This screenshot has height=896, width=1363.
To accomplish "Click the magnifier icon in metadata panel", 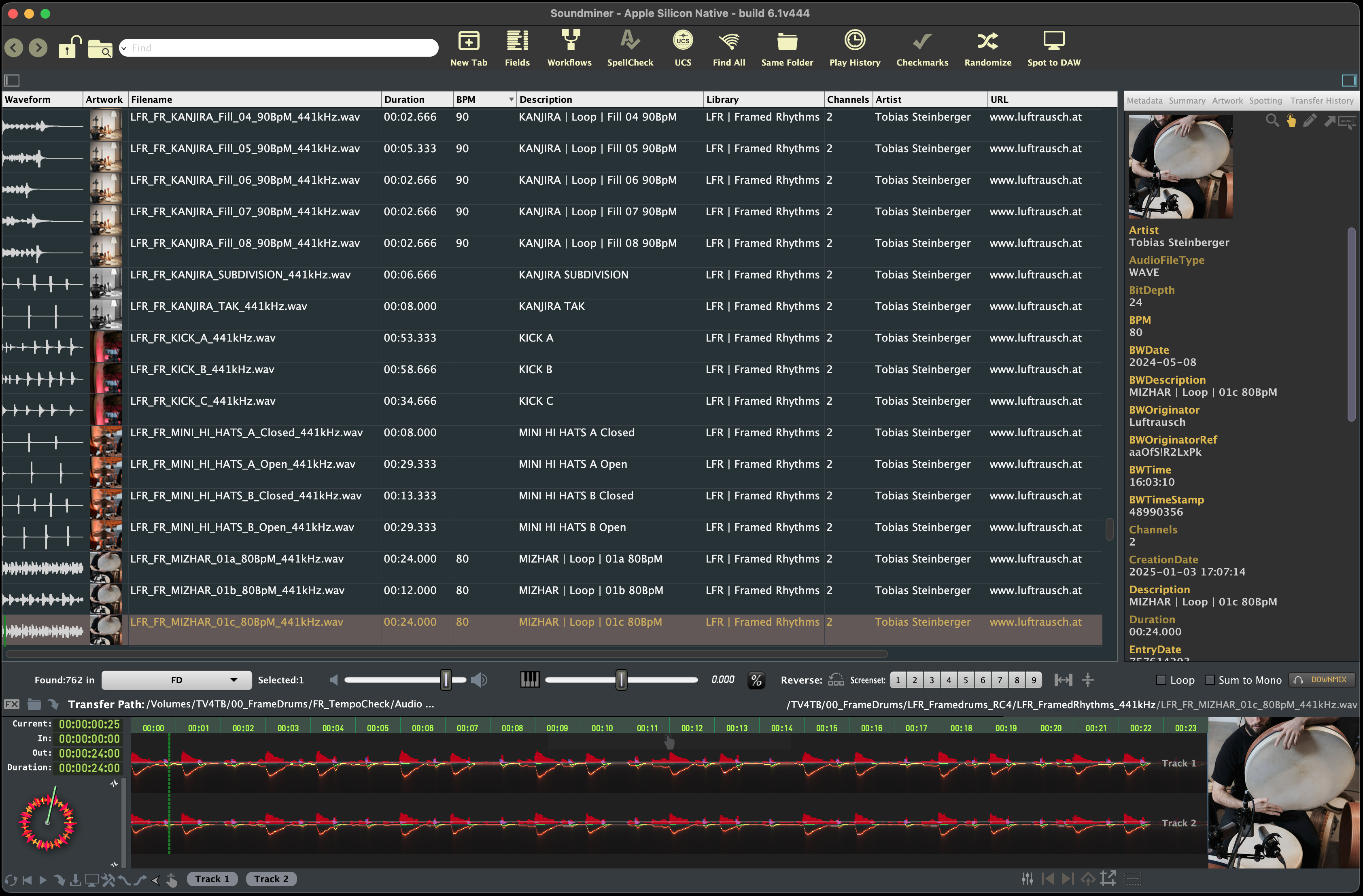I will coord(1272,120).
